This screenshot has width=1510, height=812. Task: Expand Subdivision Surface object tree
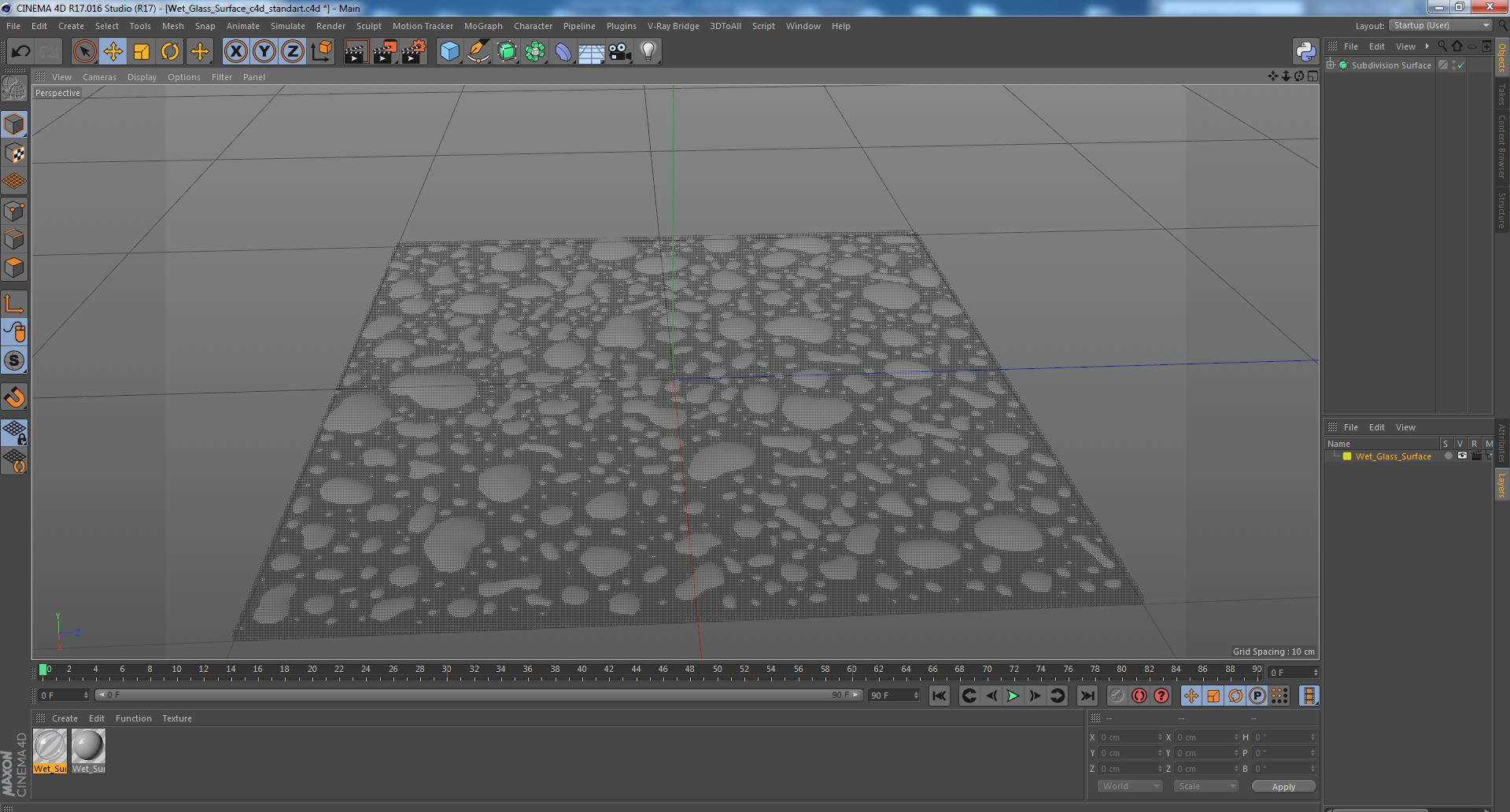pyautogui.click(x=1331, y=65)
